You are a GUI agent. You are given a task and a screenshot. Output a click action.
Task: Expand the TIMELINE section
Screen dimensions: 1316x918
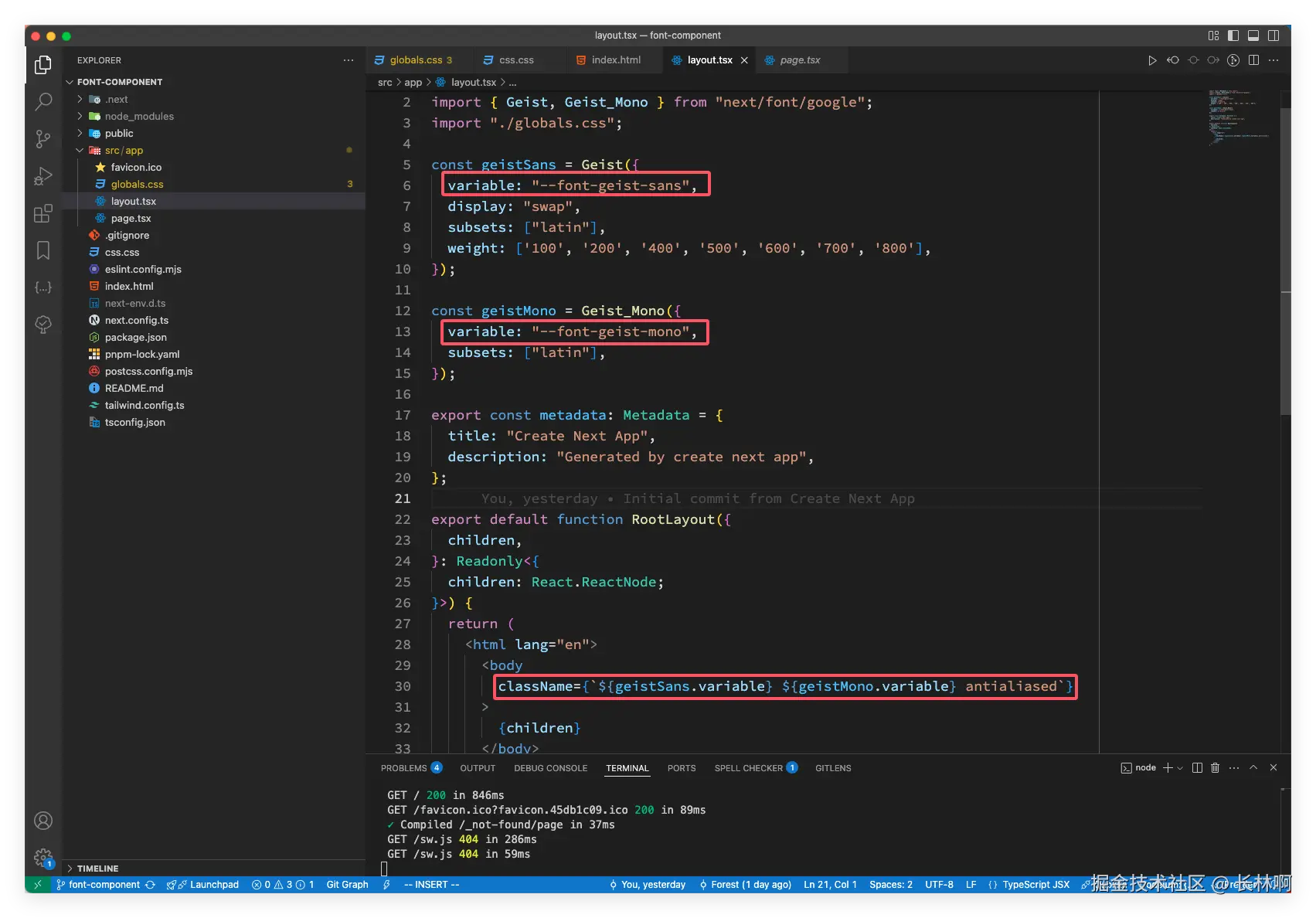pyautogui.click(x=97, y=869)
